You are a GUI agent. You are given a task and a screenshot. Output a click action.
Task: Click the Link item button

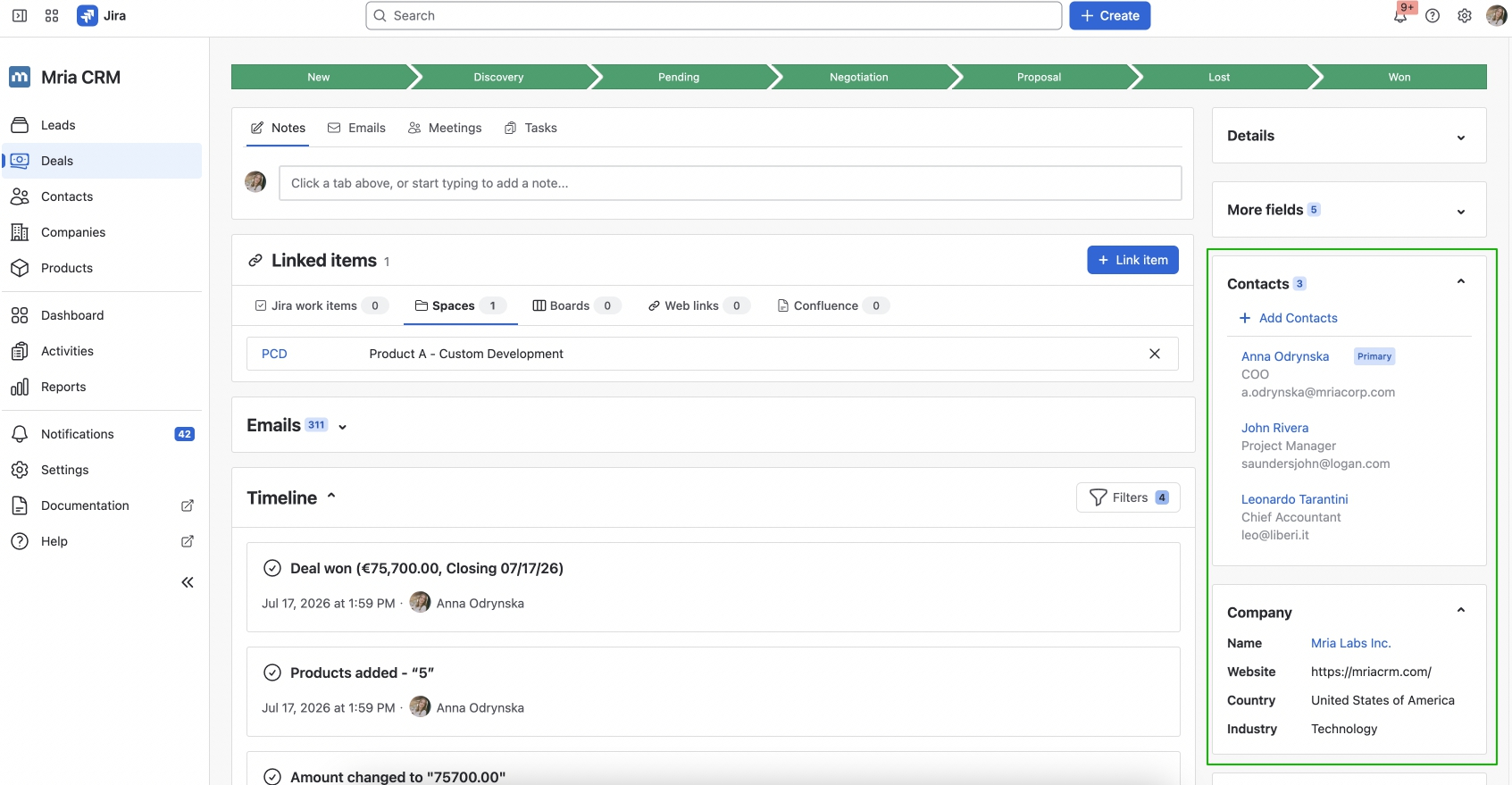coord(1132,260)
